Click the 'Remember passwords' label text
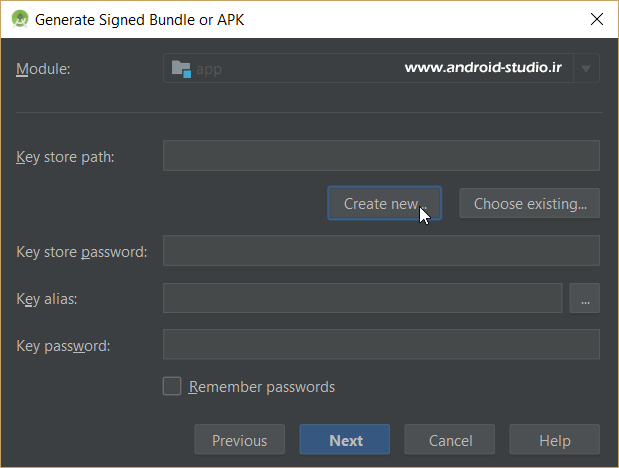 [x=261, y=387]
